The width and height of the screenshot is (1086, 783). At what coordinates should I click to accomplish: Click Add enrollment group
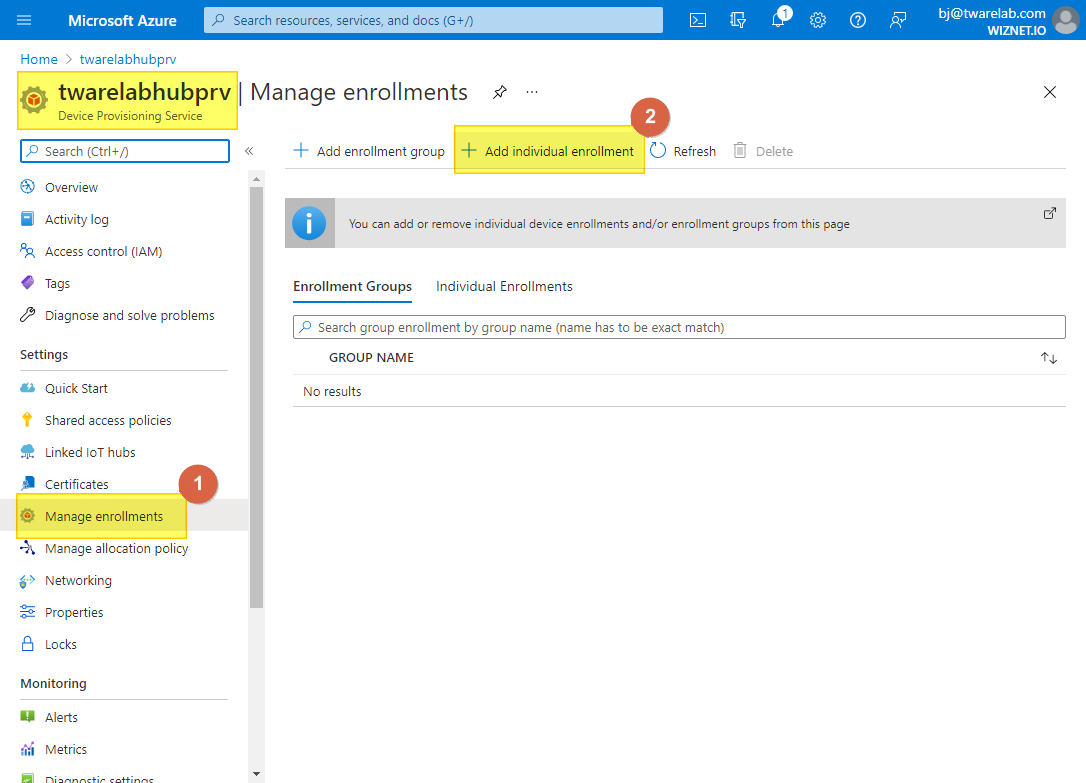[369, 151]
